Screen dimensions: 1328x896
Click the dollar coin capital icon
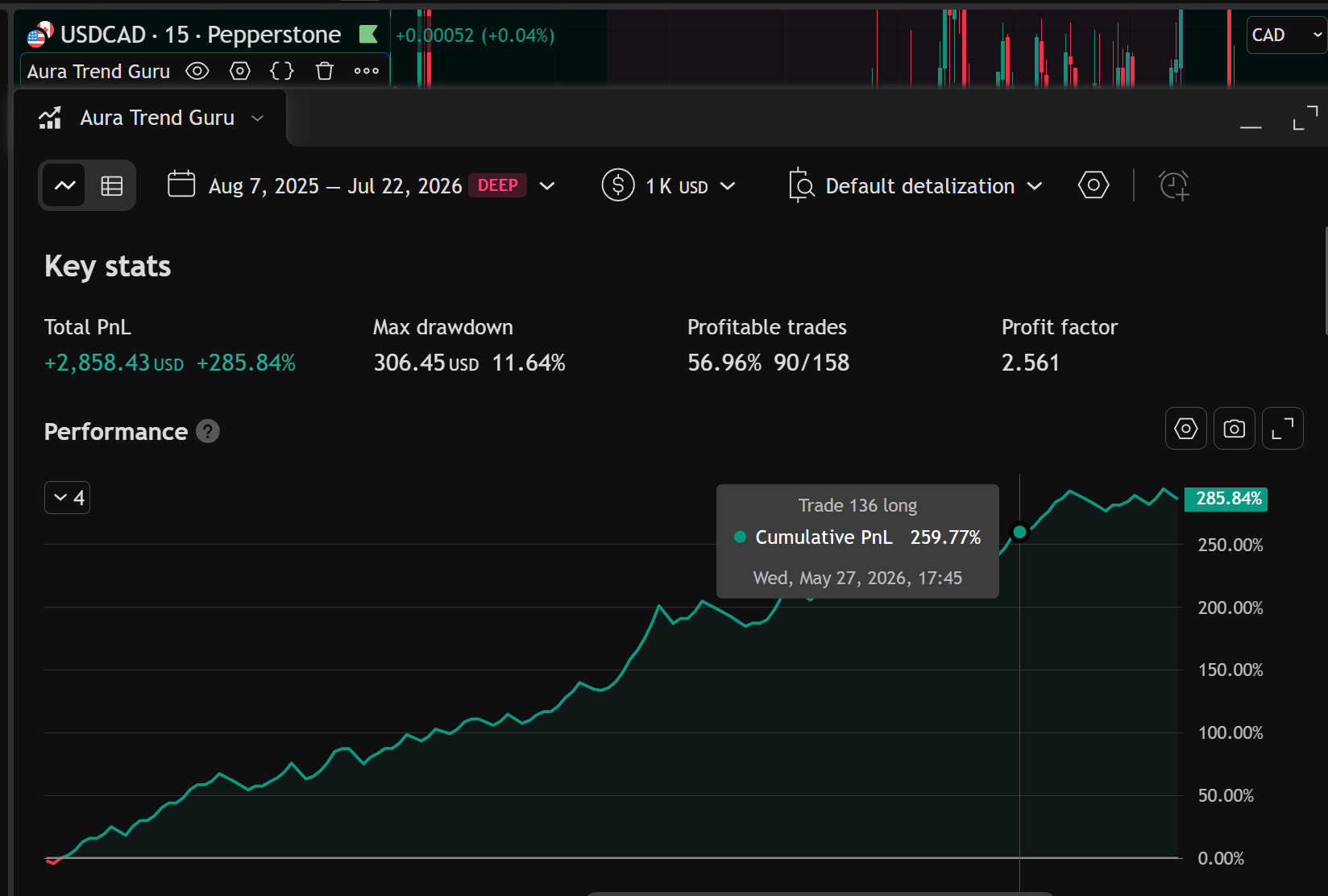618,185
